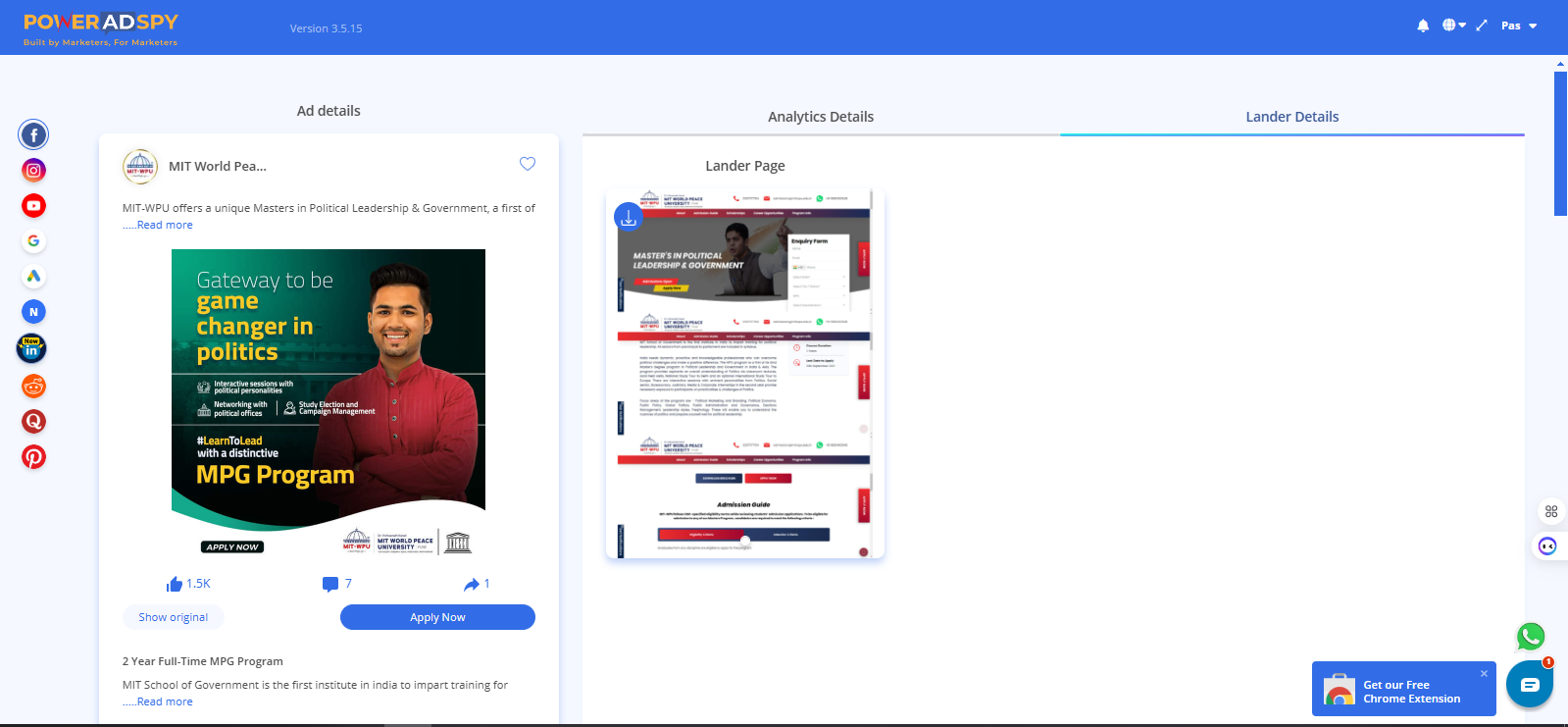Open the lander page screenshot thumbnail

point(745,374)
